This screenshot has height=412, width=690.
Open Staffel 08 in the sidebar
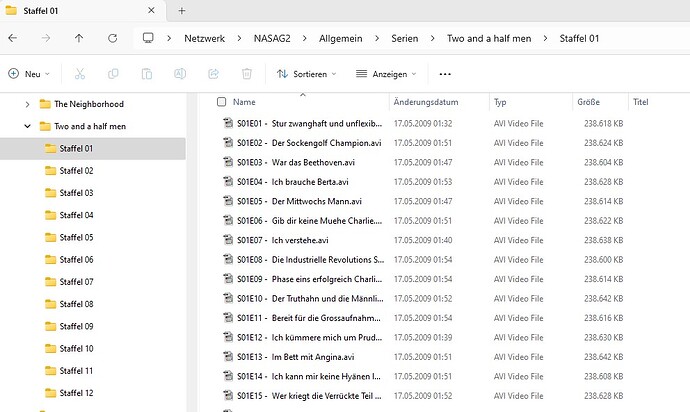coord(76,304)
